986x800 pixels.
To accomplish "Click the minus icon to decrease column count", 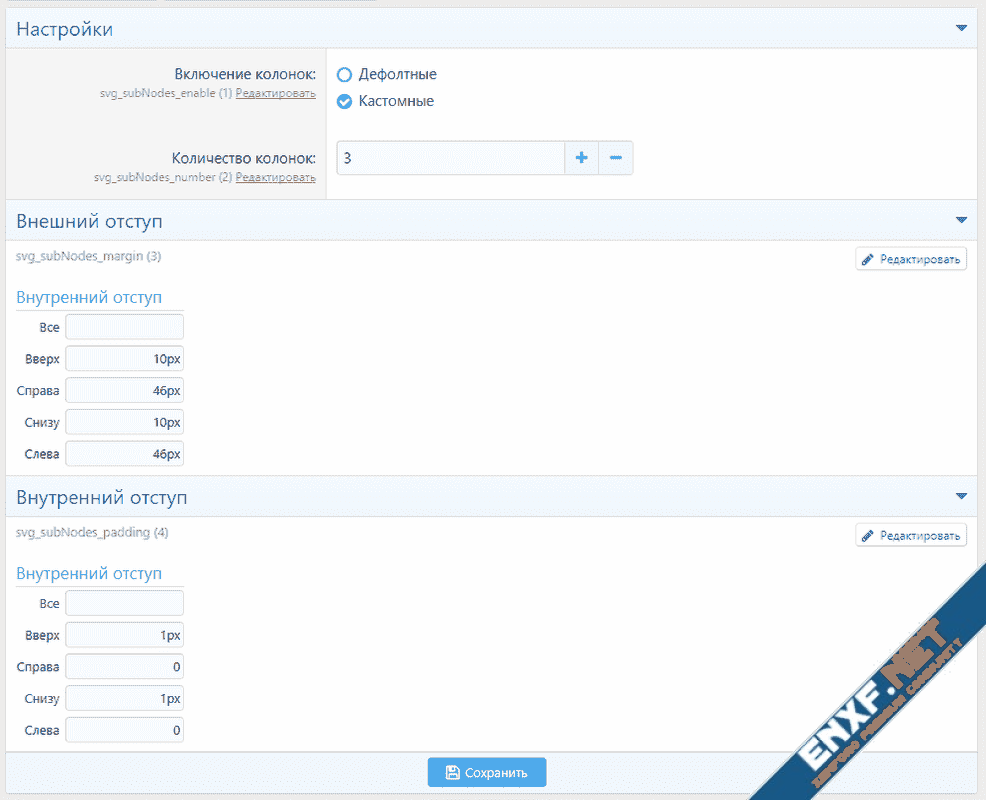I will click(615, 158).
